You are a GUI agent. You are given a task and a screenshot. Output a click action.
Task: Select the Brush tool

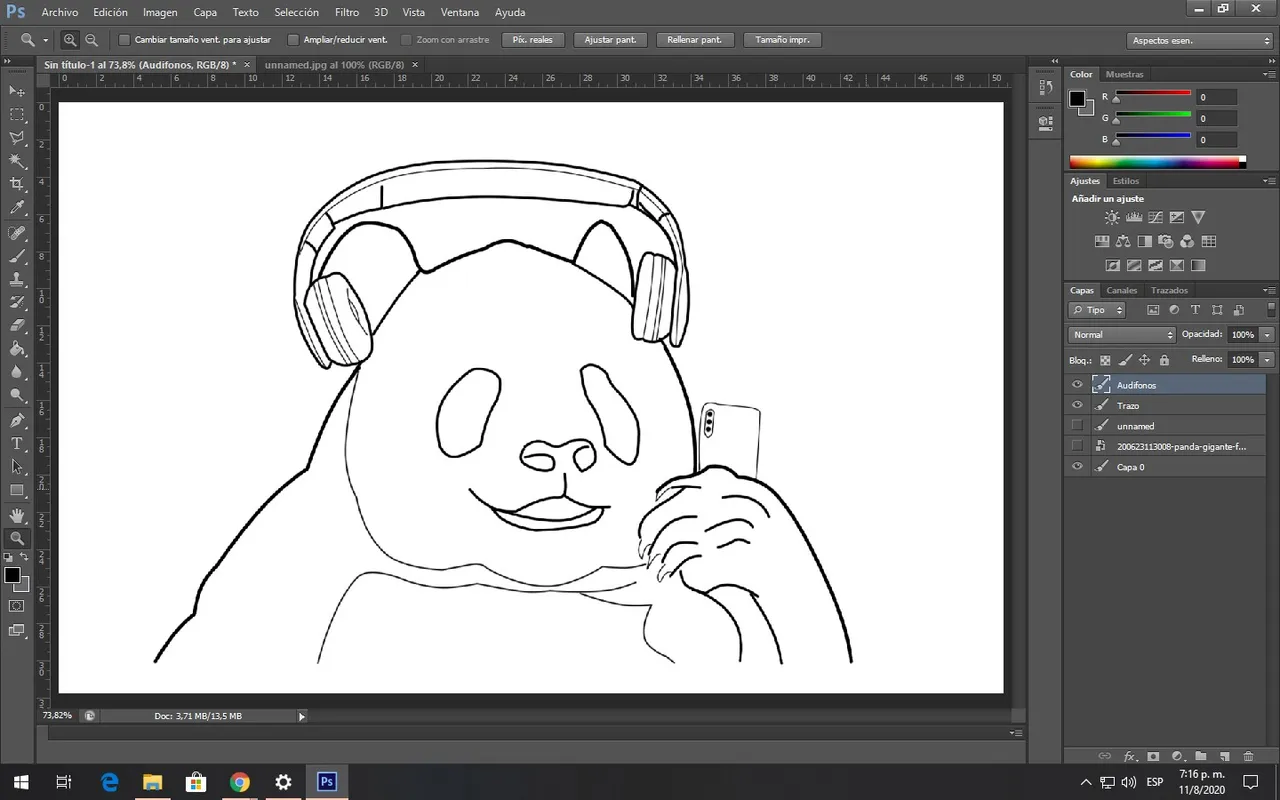(x=17, y=256)
